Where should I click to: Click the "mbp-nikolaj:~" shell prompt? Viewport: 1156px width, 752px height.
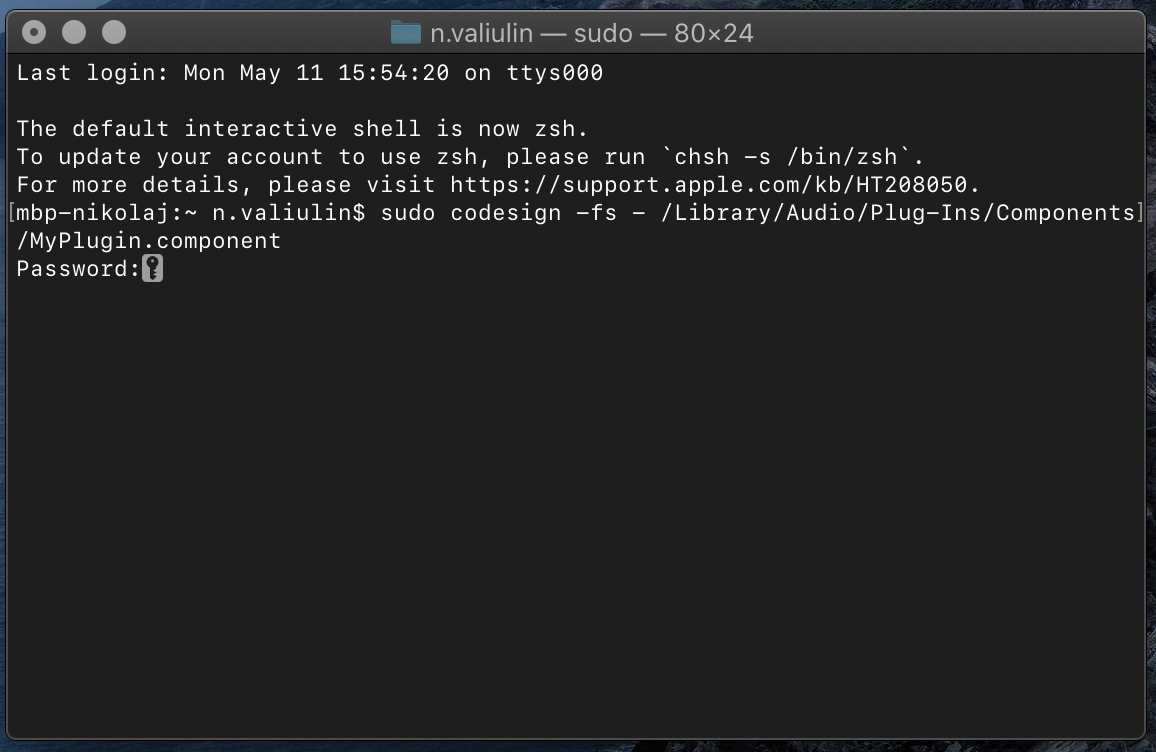106,213
